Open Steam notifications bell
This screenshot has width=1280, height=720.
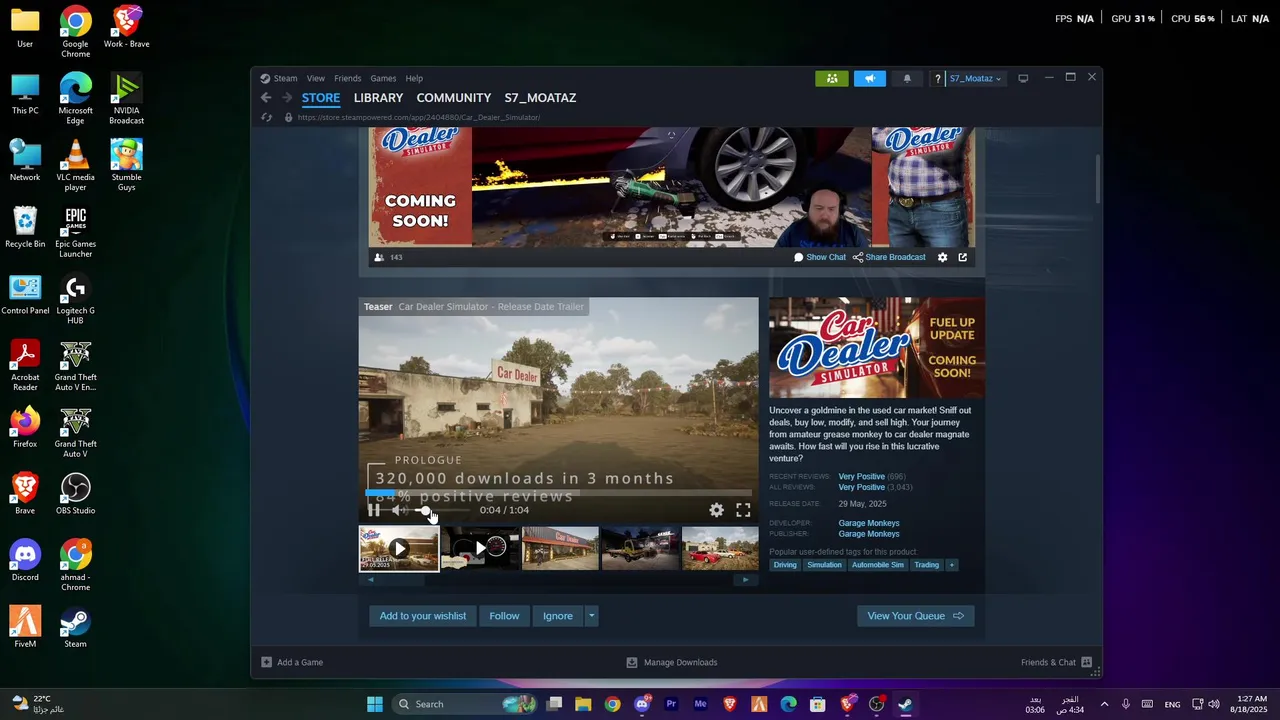(x=907, y=78)
